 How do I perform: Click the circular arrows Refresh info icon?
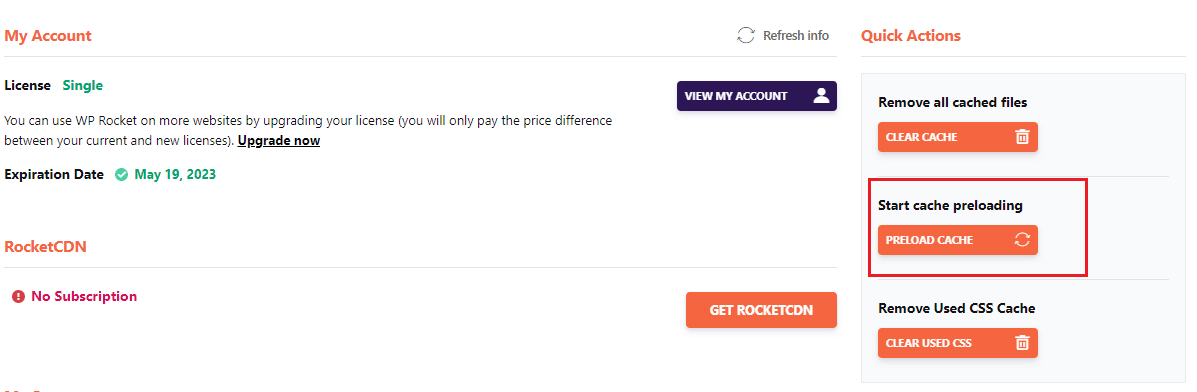[x=745, y=35]
